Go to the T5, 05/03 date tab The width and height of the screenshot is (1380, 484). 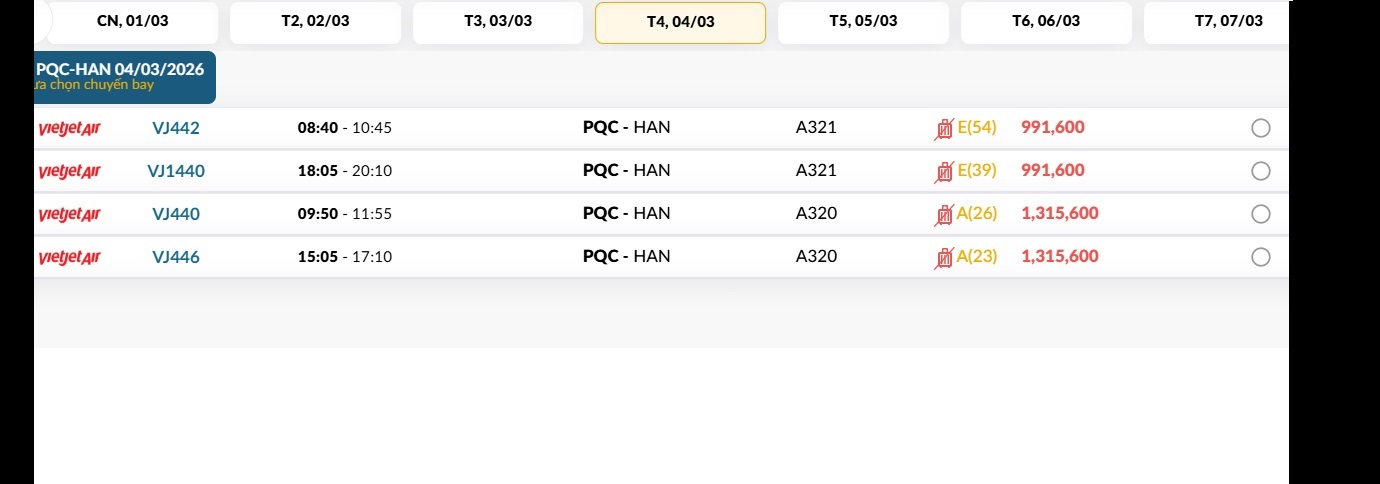point(863,22)
